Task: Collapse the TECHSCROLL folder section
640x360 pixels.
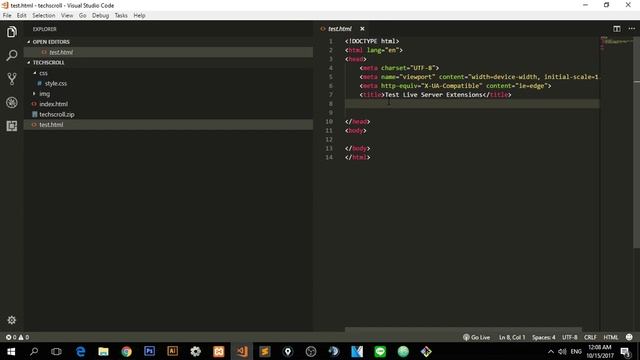Action: point(48,62)
